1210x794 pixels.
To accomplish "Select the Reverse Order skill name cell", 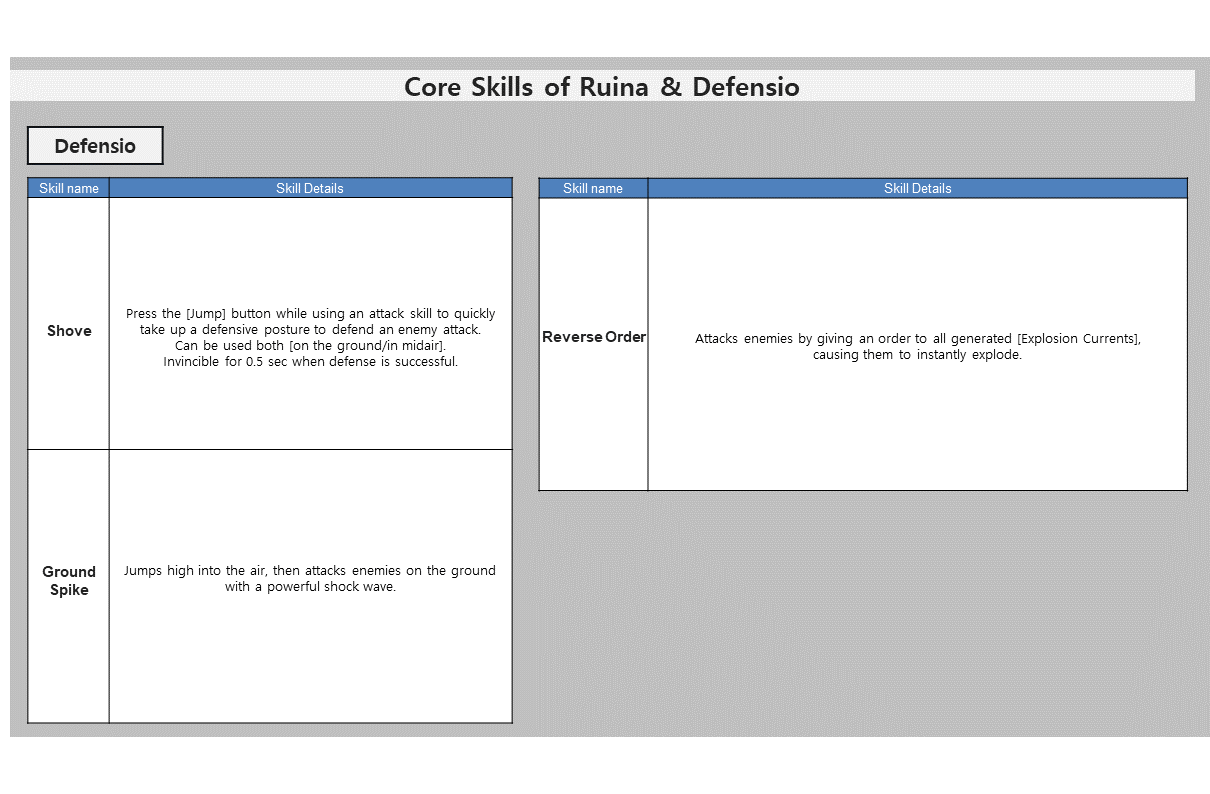I will pyautogui.click(x=593, y=344).
